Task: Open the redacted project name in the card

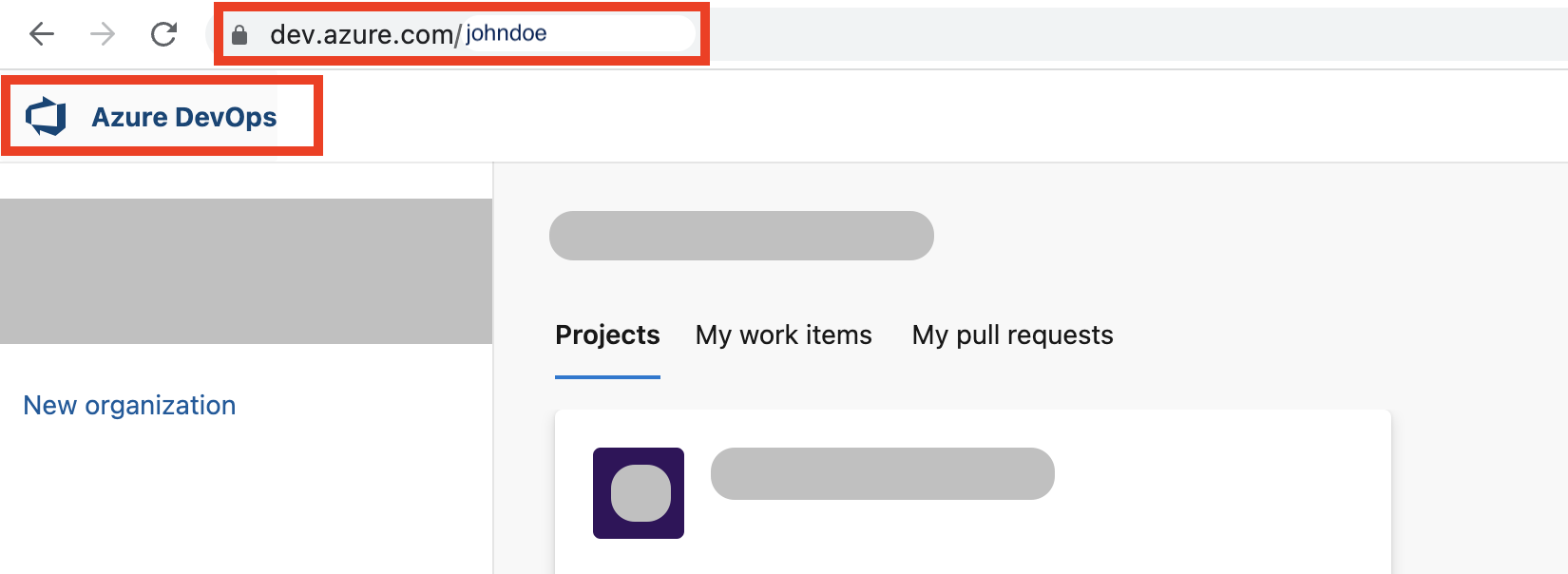Action: click(x=882, y=473)
